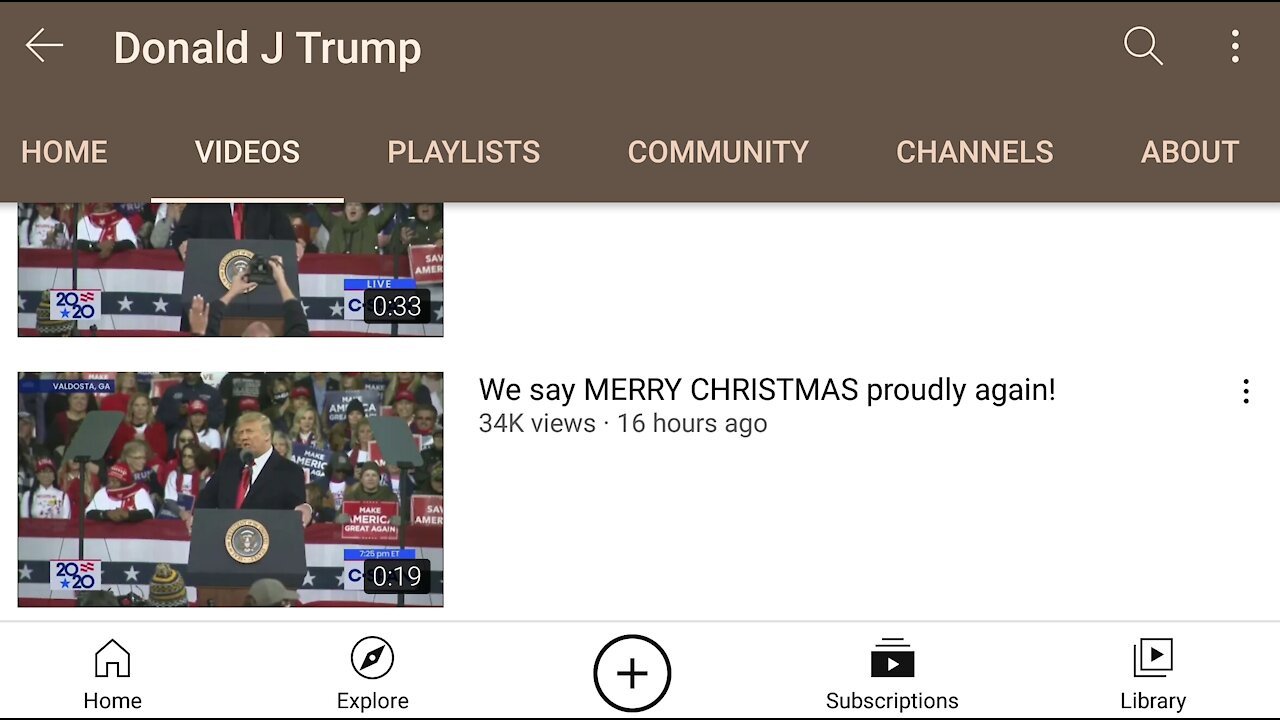
Task: Open the ABOUT tab
Action: point(1190,152)
